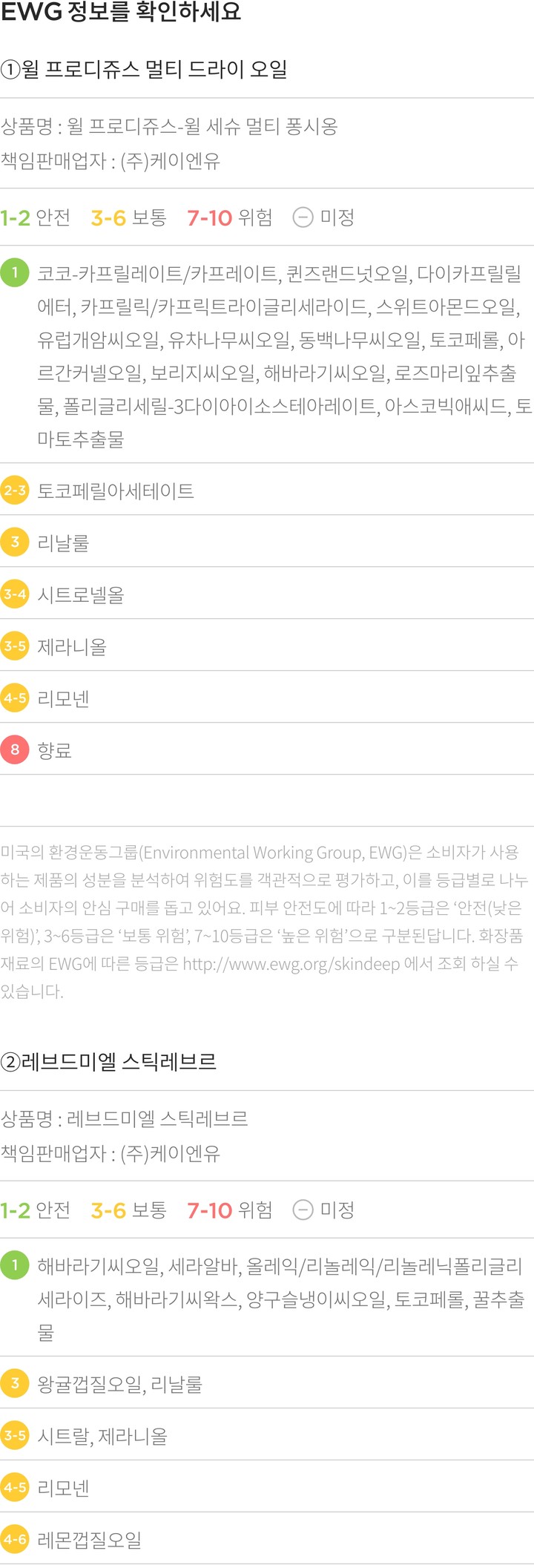The width and height of the screenshot is (534, 1568).
Task: Open the www.ewg.org/skindeep link
Action: coord(291,964)
